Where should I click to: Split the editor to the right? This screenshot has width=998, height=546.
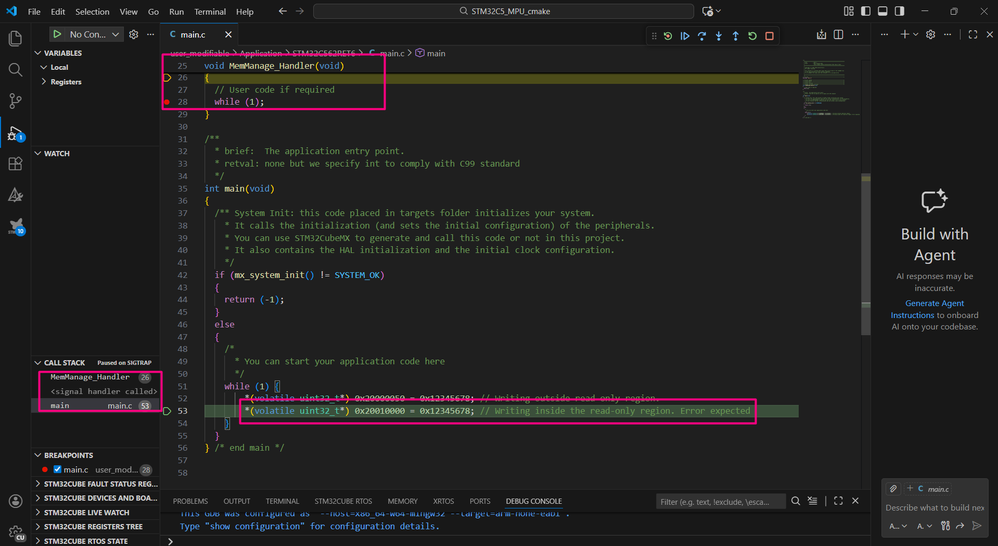(x=838, y=34)
